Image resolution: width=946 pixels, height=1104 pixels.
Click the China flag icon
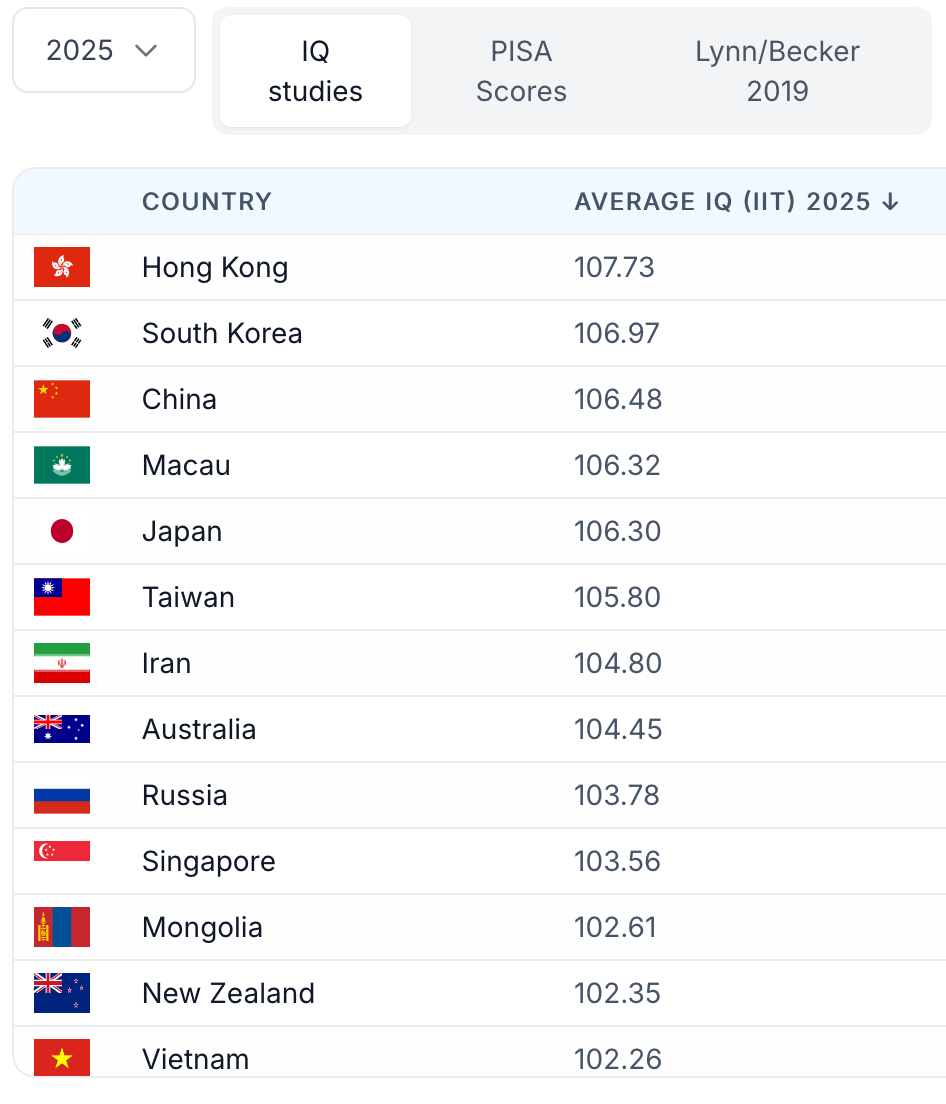point(62,399)
